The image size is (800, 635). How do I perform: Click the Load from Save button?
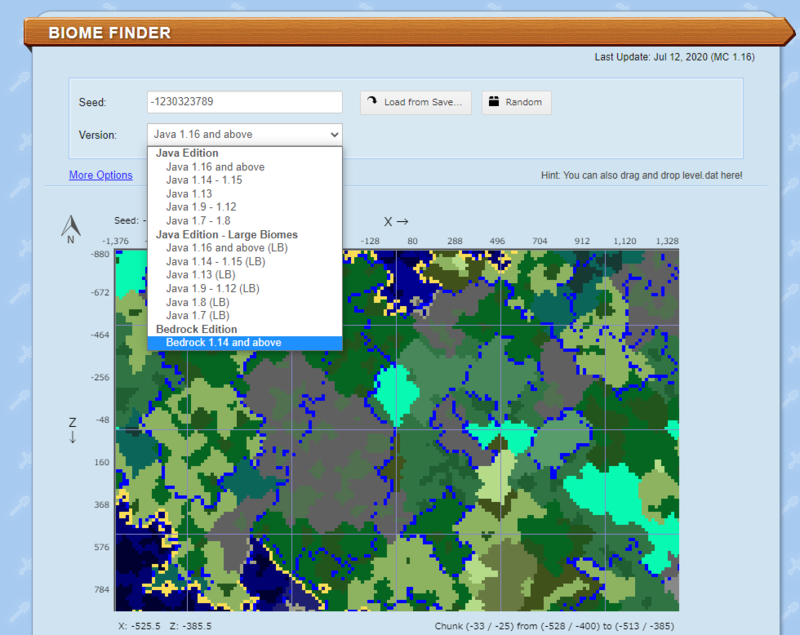click(416, 103)
